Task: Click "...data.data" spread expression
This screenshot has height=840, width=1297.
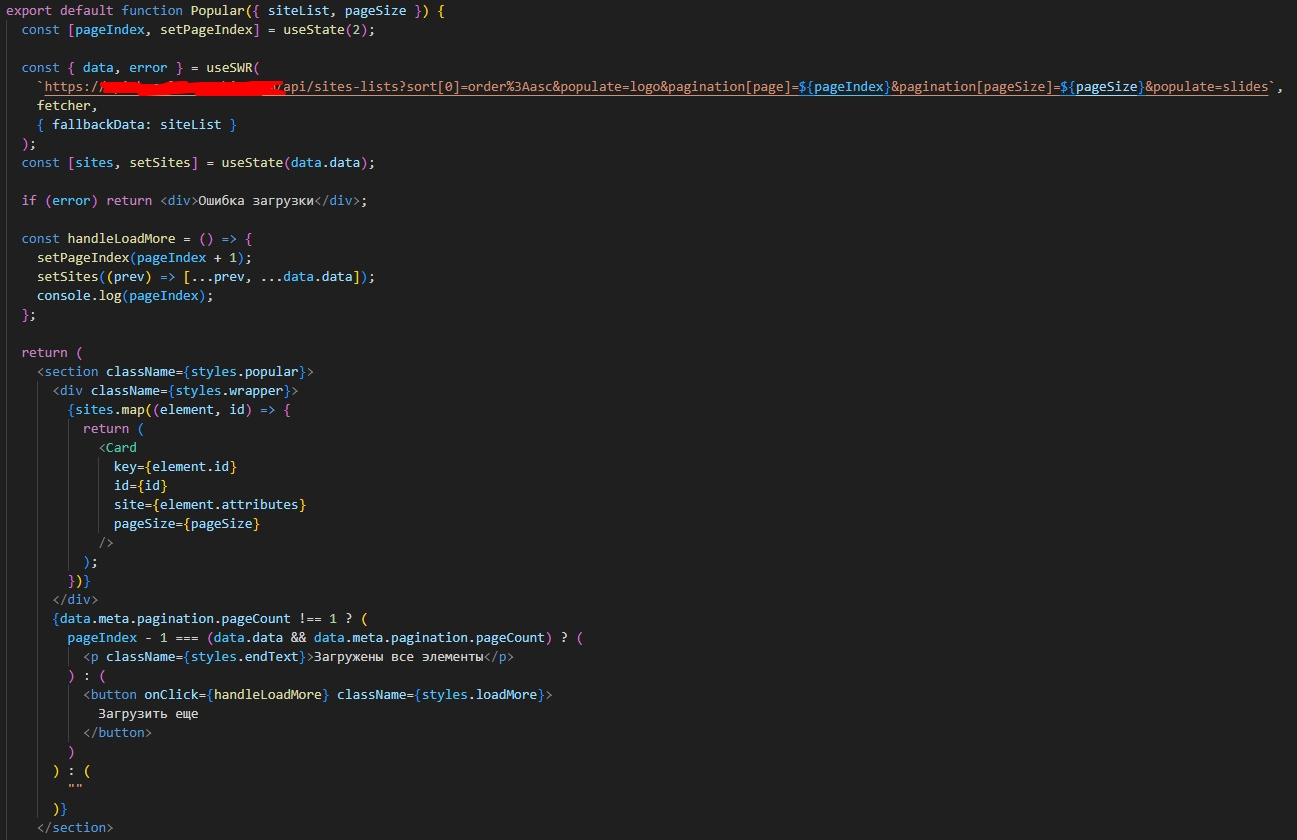Action: [305, 276]
